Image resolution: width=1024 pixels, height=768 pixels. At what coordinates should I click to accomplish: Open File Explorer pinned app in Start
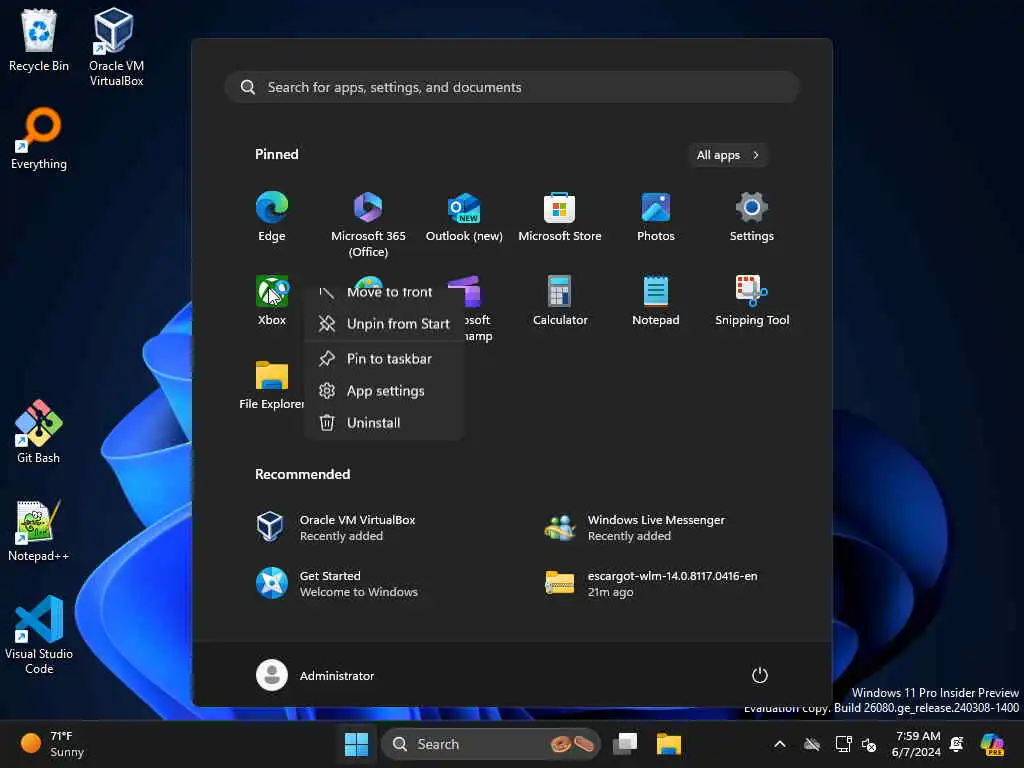click(272, 385)
